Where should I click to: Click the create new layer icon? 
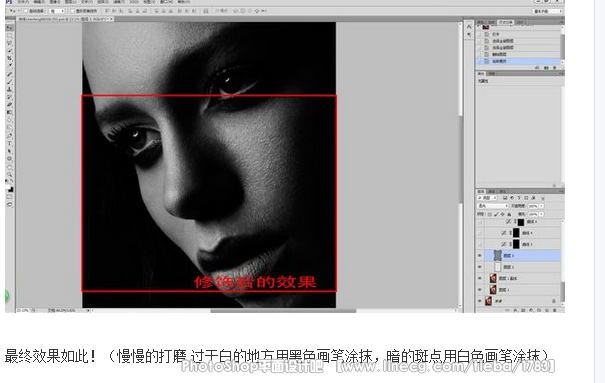pyautogui.click(x=547, y=310)
